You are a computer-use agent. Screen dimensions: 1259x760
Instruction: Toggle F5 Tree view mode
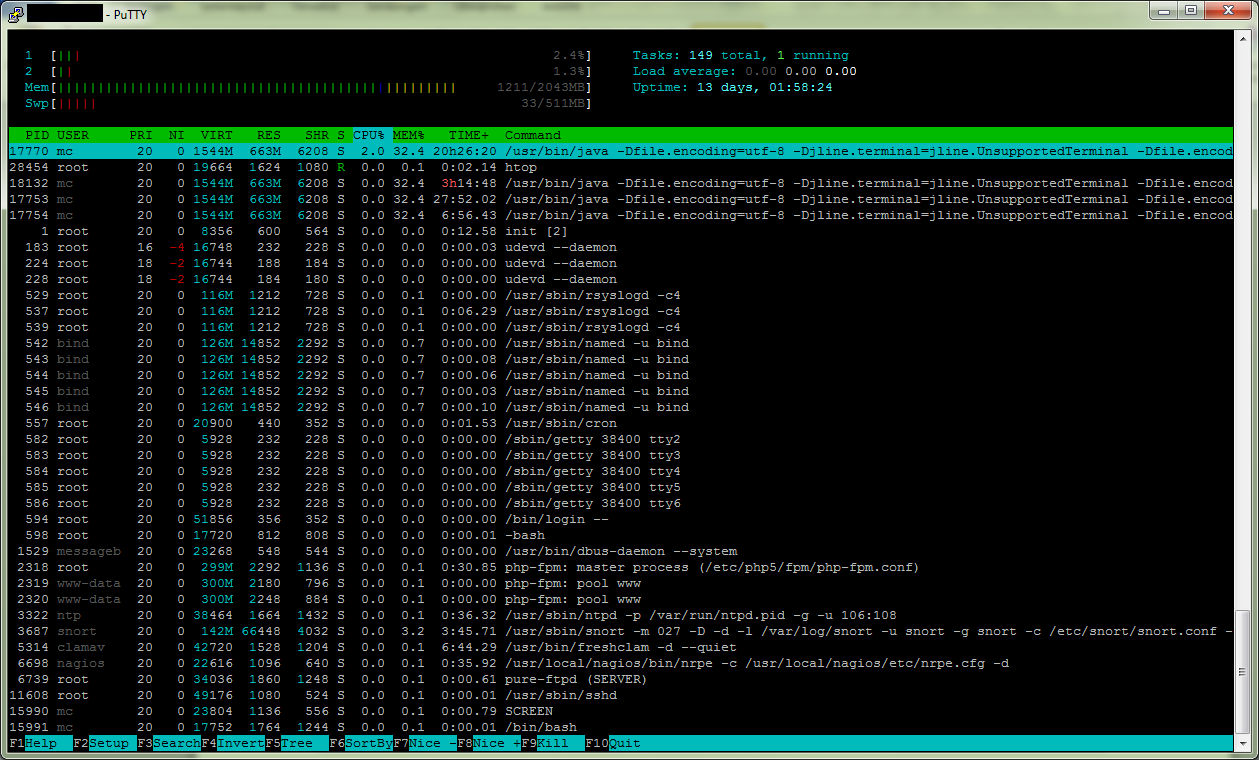296,743
